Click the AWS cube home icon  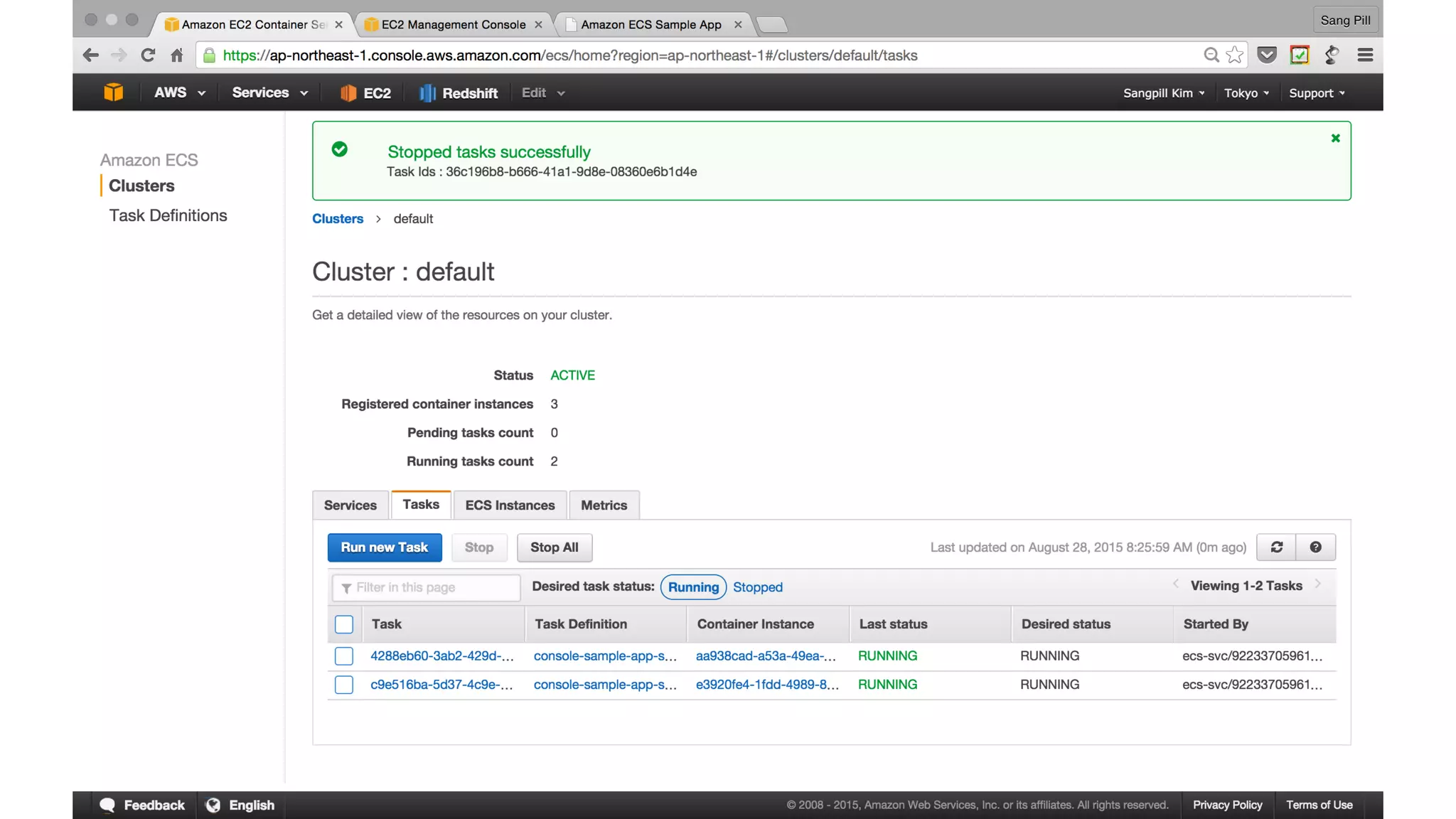click(113, 92)
